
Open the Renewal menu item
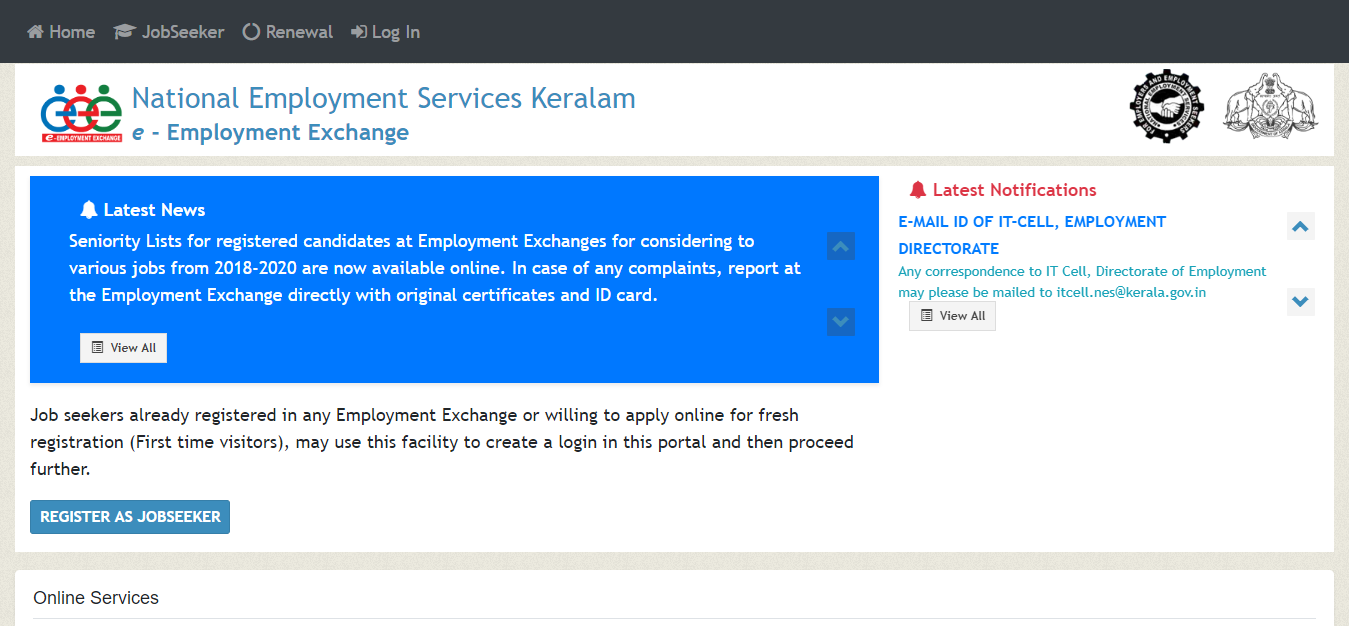click(288, 32)
